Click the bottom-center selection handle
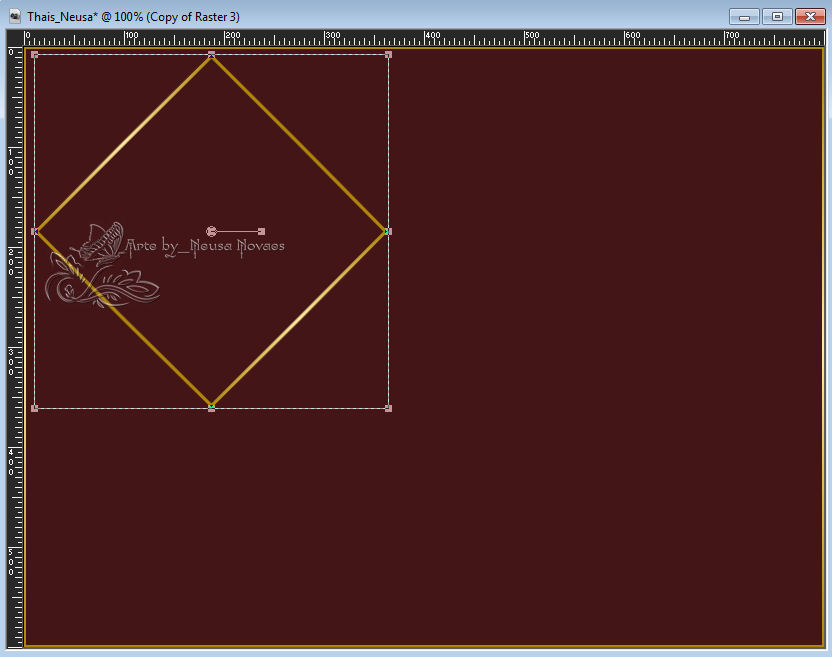The width and height of the screenshot is (832, 657). coord(211,408)
